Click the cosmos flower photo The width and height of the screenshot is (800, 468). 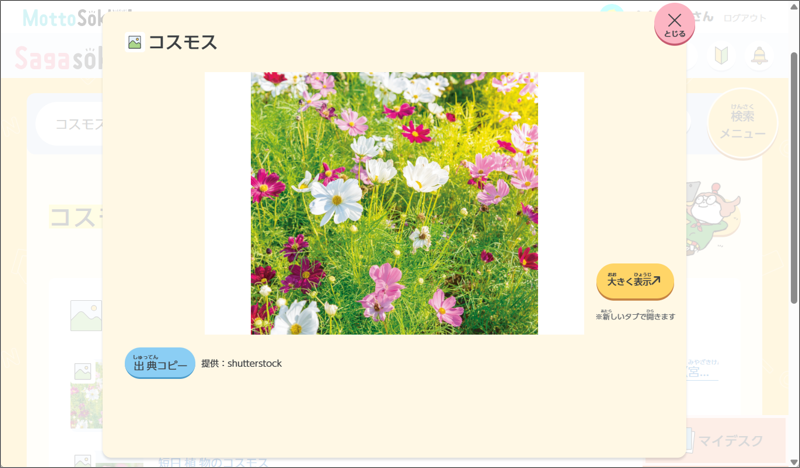(394, 203)
